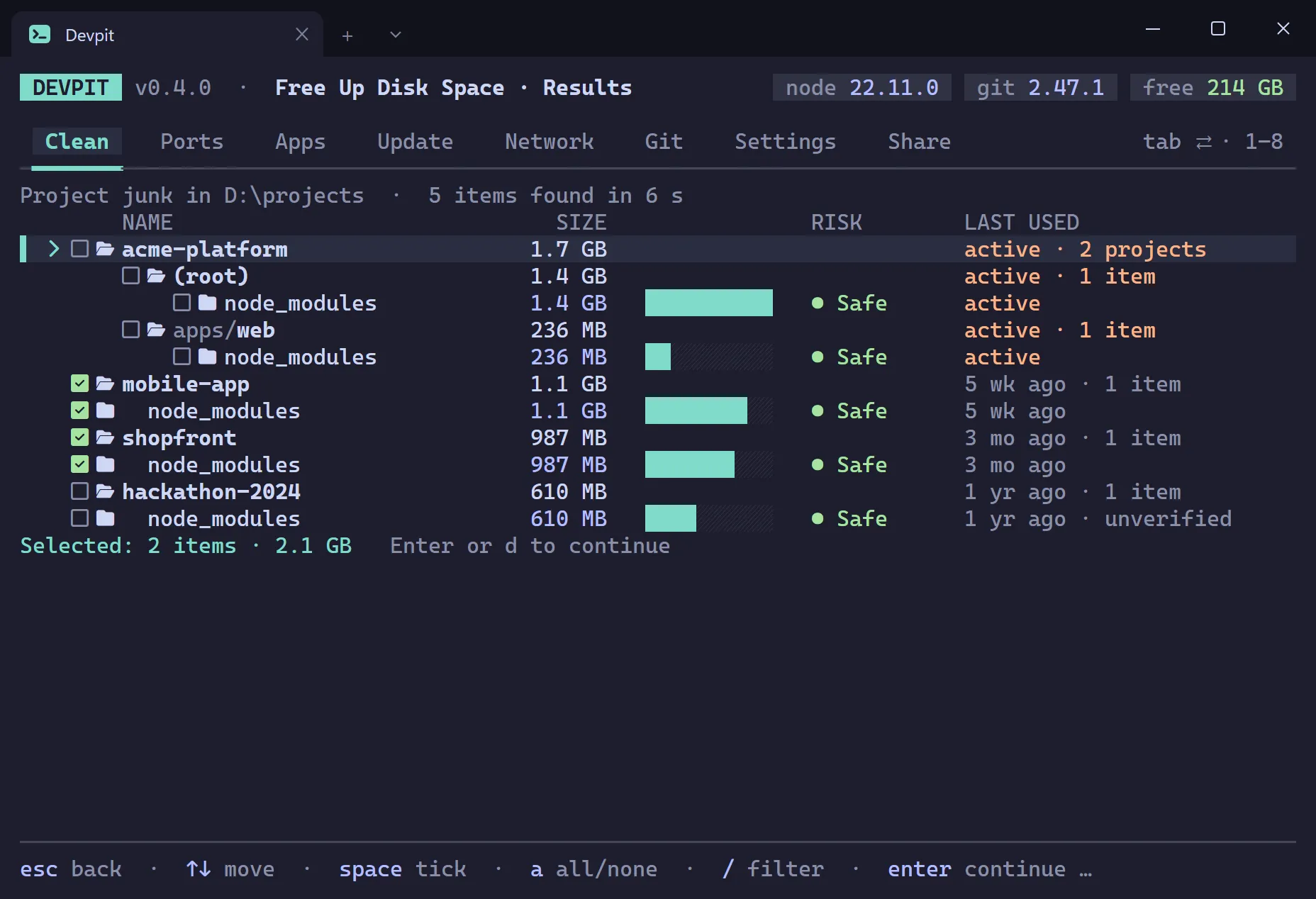Open a new terminal tab with plus

click(x=347, y=35)
